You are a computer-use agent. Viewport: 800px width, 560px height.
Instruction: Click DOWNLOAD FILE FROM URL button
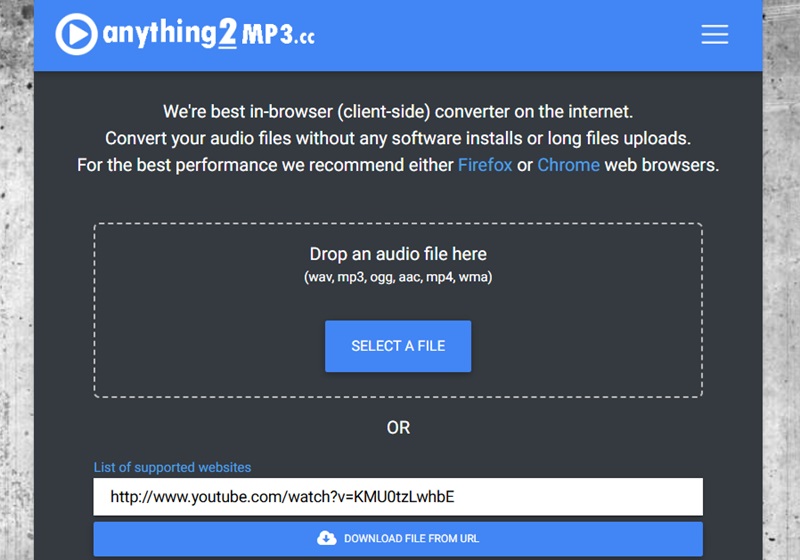(398, 539)
